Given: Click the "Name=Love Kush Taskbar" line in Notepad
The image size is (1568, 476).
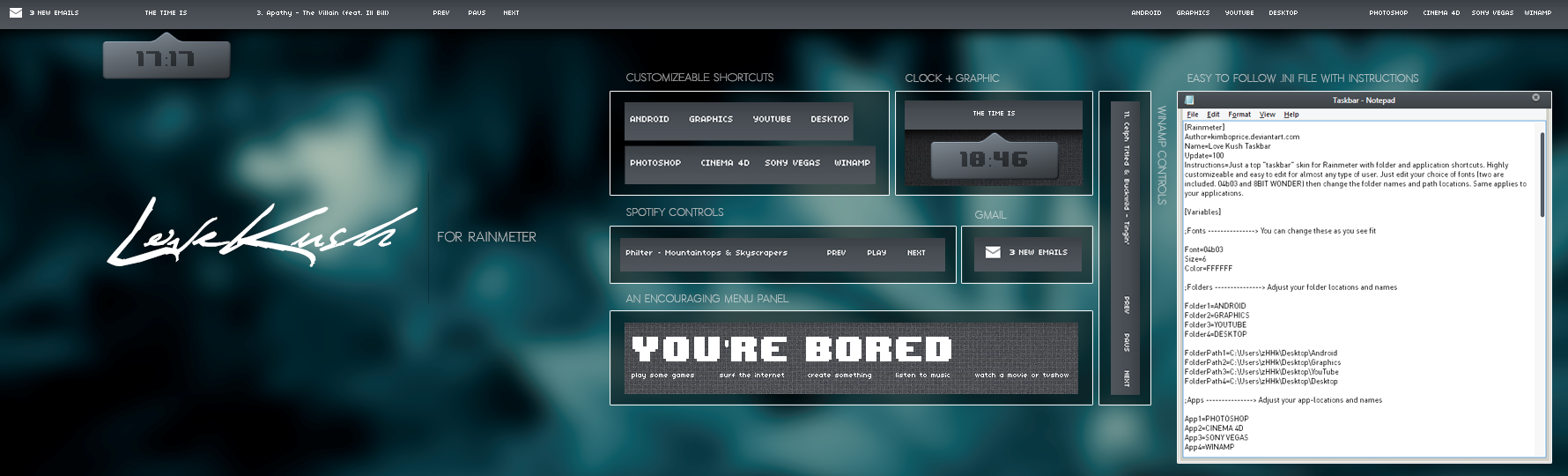Looking at the screenshot, I should click(1227, 146).
